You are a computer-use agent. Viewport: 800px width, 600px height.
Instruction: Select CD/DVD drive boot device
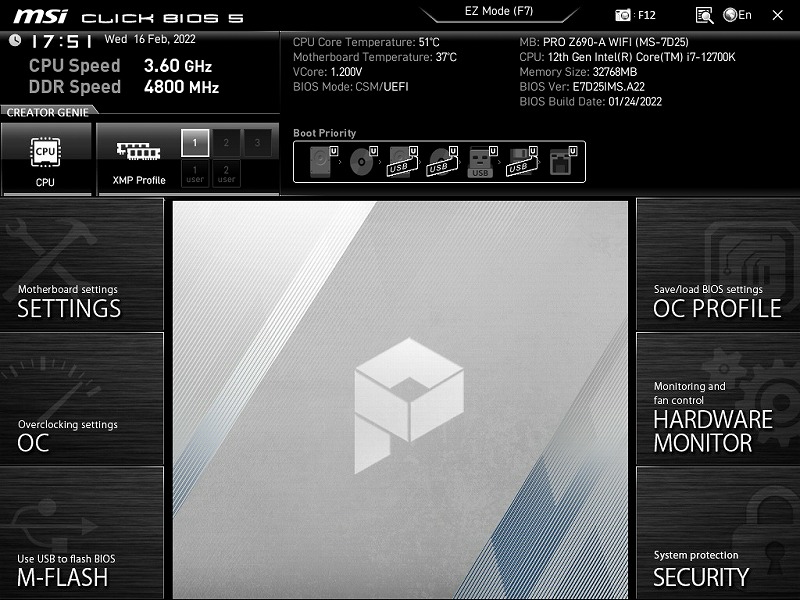click(363, 162)
